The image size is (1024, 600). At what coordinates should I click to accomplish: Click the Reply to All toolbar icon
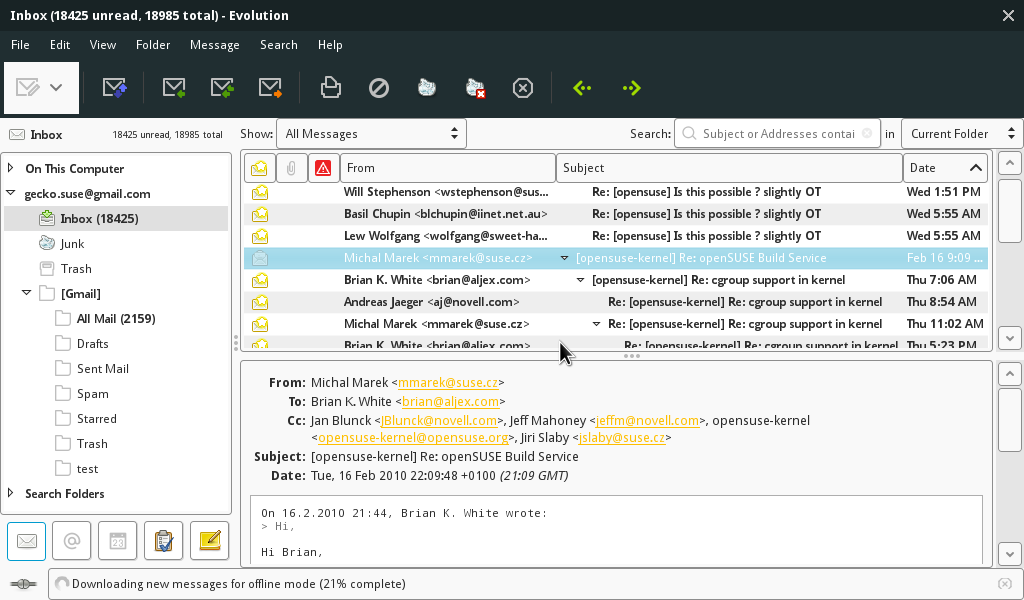coord(222,87)
